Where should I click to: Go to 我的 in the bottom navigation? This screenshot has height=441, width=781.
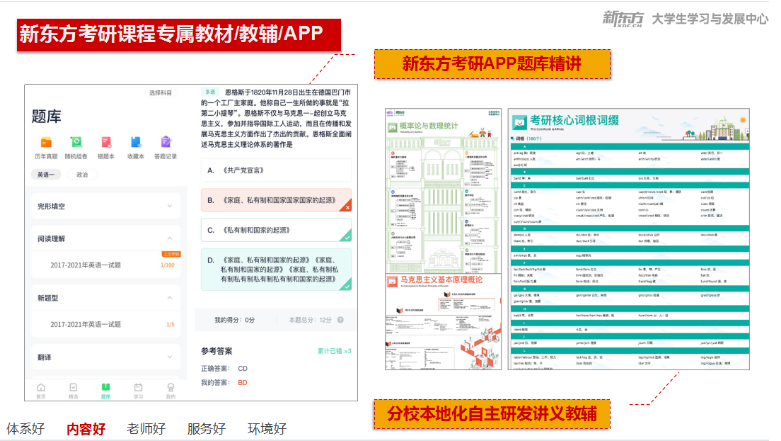coord(171,390)
